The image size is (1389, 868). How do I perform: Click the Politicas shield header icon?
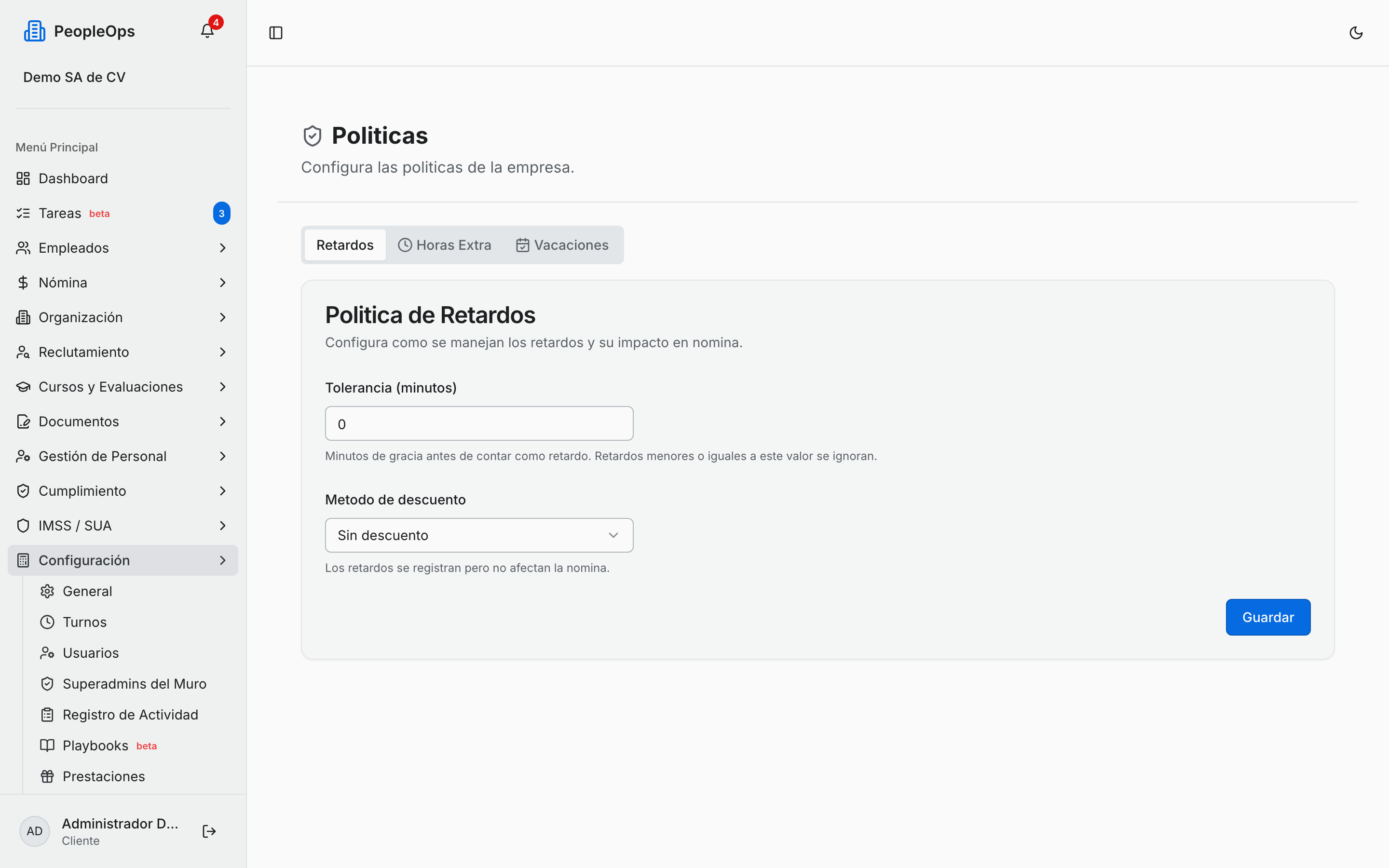tap(312, 136)
